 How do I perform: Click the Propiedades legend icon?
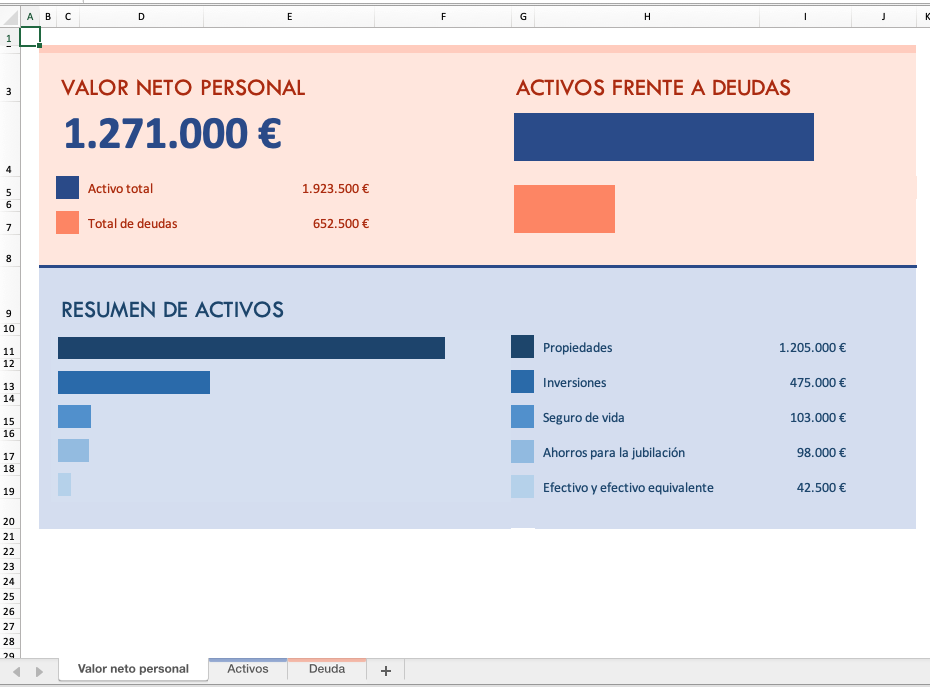pyautogui.click(x=521, y=347)
